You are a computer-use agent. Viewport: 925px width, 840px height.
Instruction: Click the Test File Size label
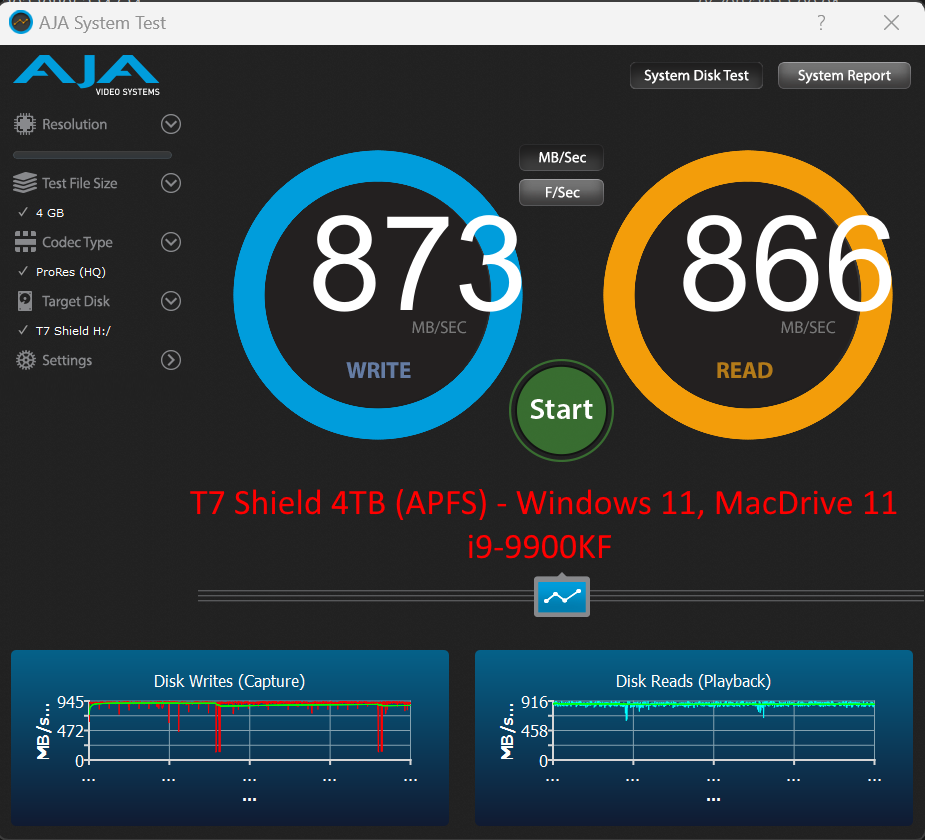pyautogui.click(x=80, y=183)
